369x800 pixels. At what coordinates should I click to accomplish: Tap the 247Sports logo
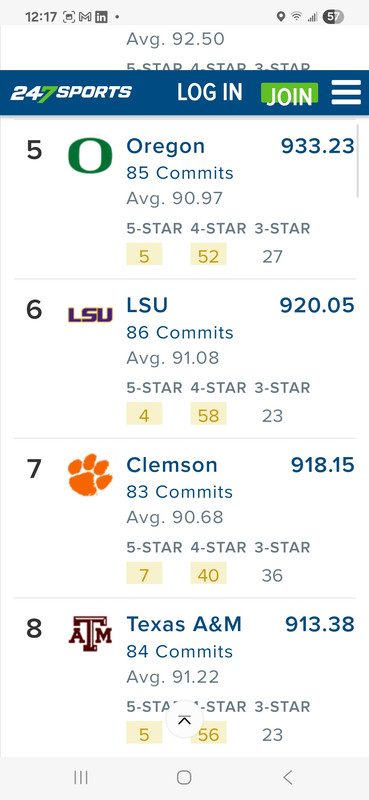pyautogui.click(x=71, y=93)
